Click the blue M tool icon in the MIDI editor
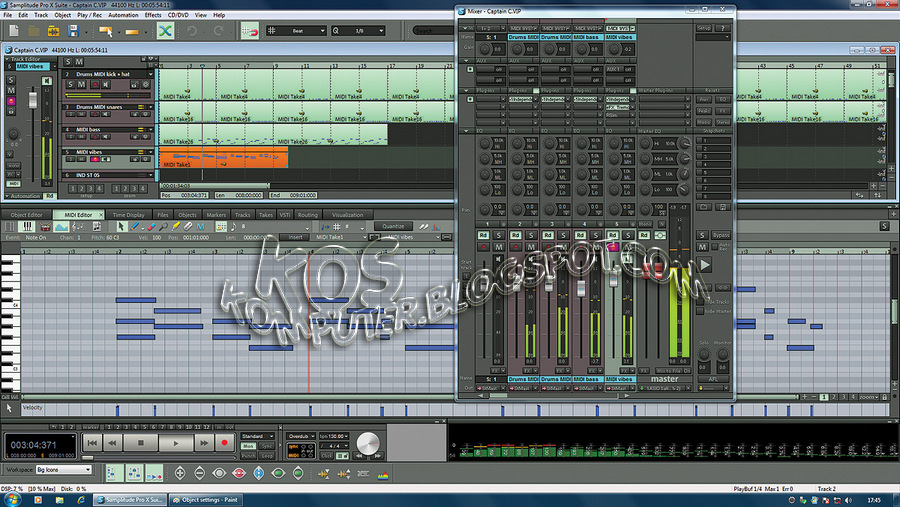Viewport: 900px width, 507px height. point(200,227)
